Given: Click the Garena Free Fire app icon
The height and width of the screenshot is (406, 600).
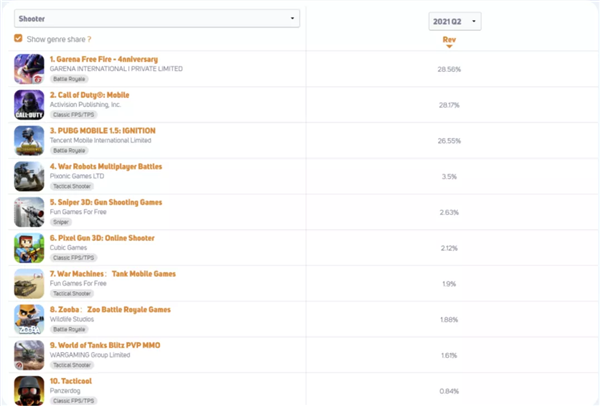Looking at the screenshot, I should click(x=29, y=69).
